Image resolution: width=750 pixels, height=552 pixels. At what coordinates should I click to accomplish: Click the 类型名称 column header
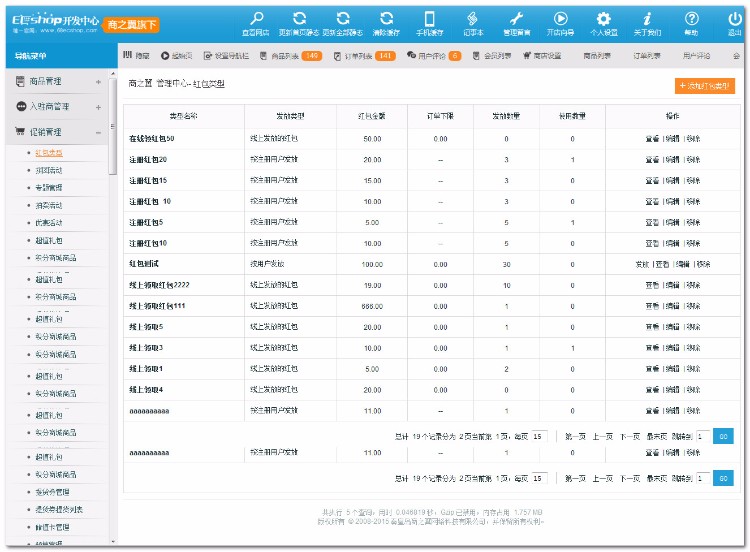pos(184,116)
